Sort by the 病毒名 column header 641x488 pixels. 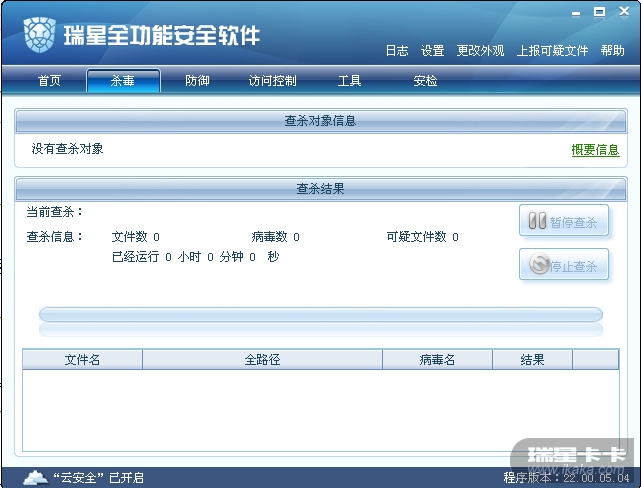[x=437, y=360]
